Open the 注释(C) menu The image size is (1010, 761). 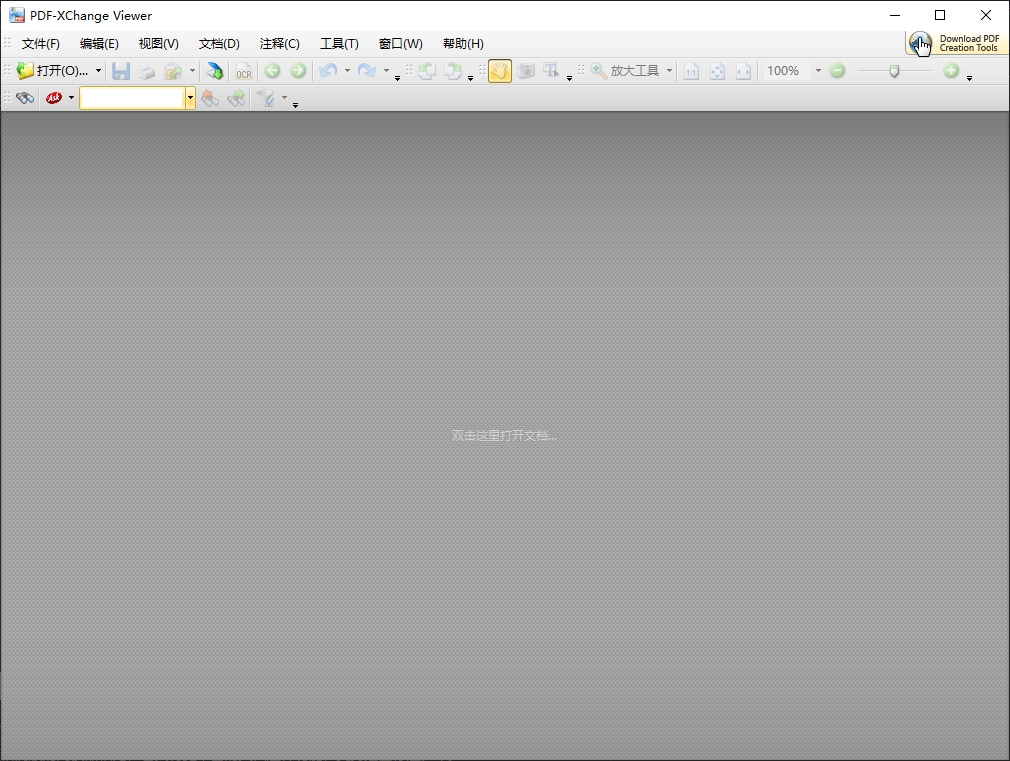point(279,44)
